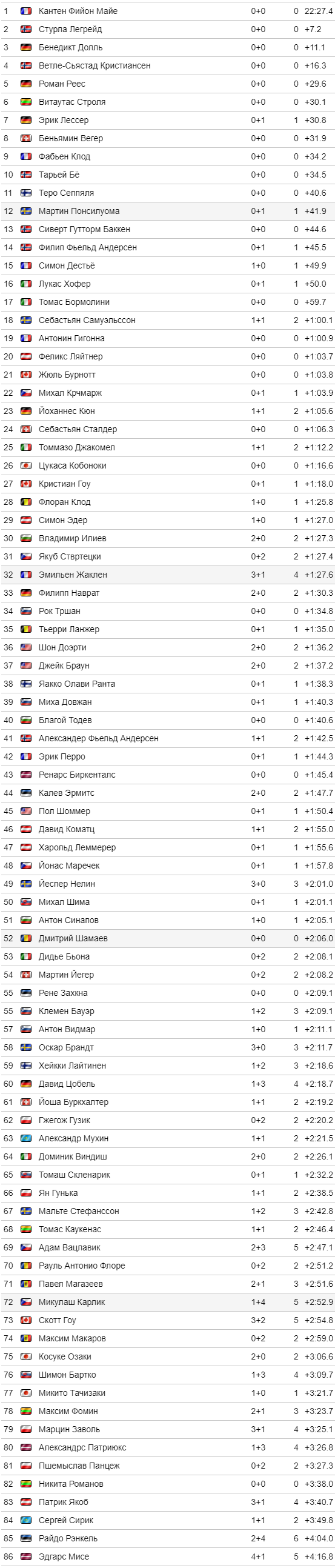The width and height of the screenshot is (335, 1568).
Task: Click the Swiss flag beside Беньямин Вегер
Action: pyautogui.click(x=26, y=138)
